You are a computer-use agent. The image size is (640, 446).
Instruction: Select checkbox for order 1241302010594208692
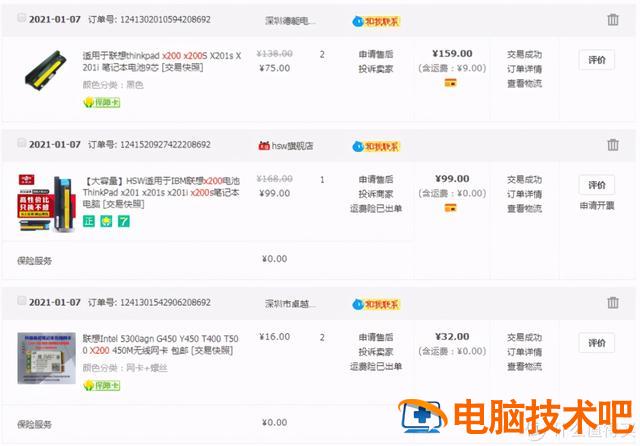pyautogui.click(x=22, y=18)
